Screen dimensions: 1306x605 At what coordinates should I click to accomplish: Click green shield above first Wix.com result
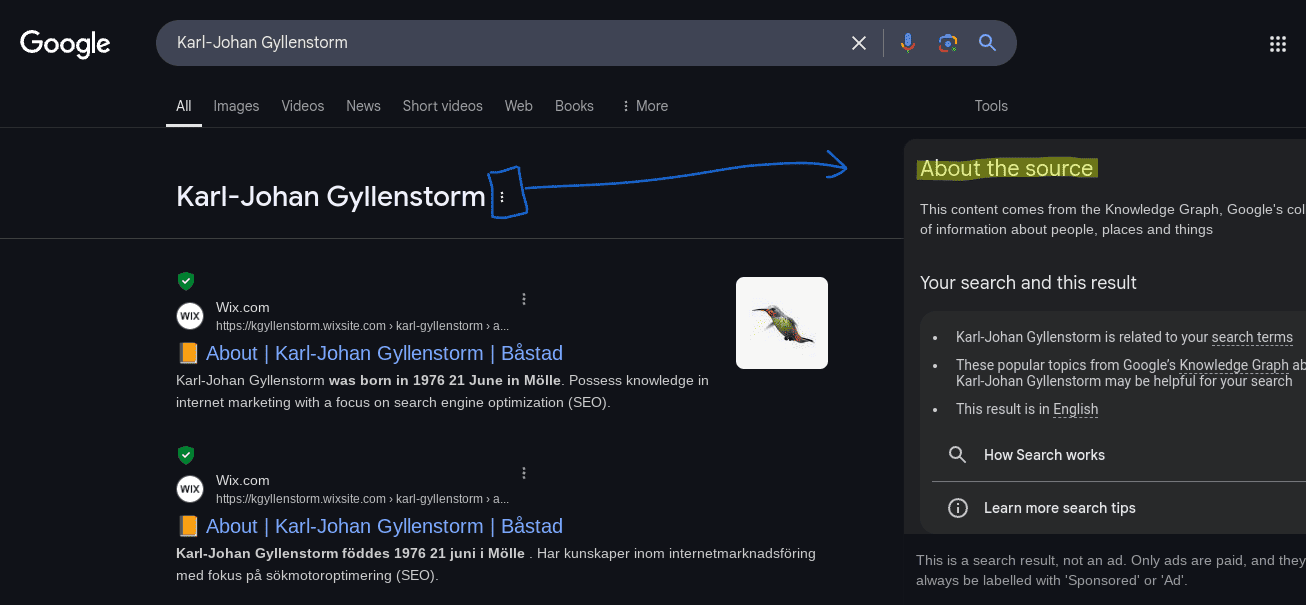(186, 281)
